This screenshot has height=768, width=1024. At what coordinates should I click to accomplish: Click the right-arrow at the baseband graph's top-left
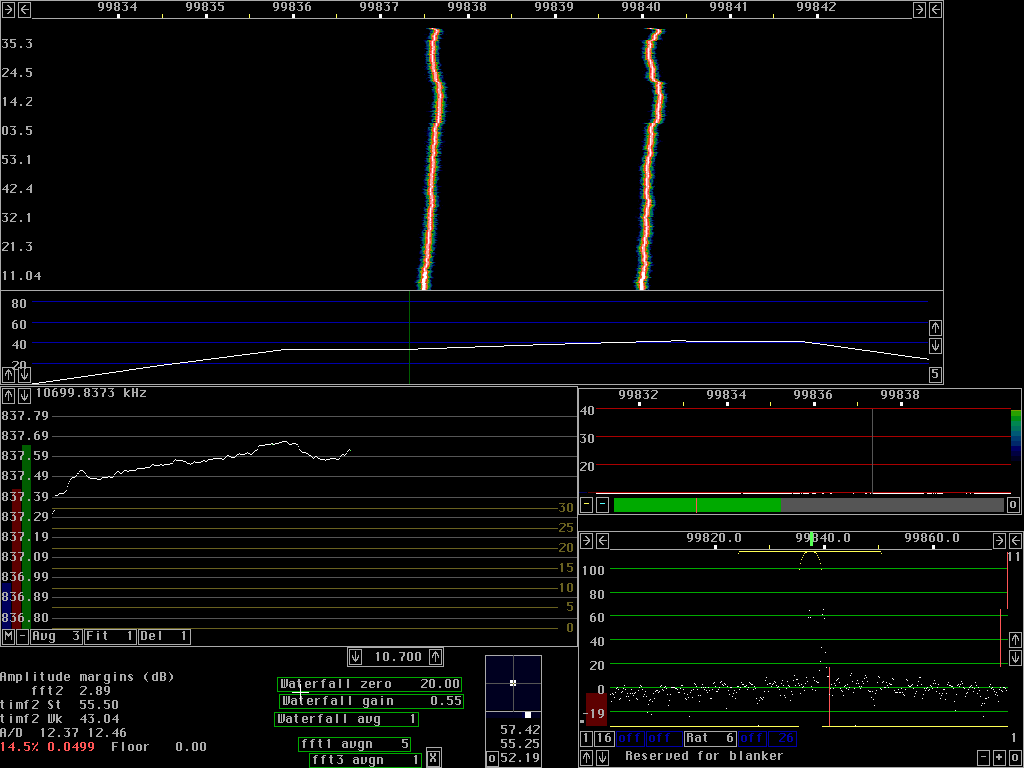pyautogui.click(x=586, y=540)
